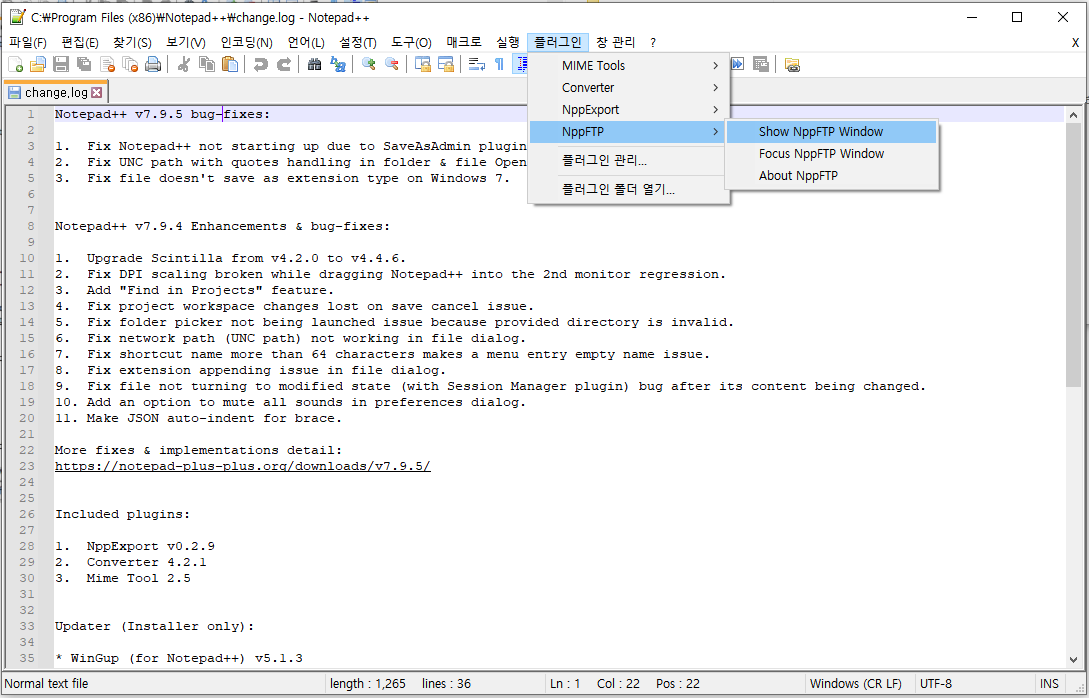Click the "WinGup (for Notepad++) v5.1.3" line
Screen dimensions: 1089x698
(x=178, y=658)
